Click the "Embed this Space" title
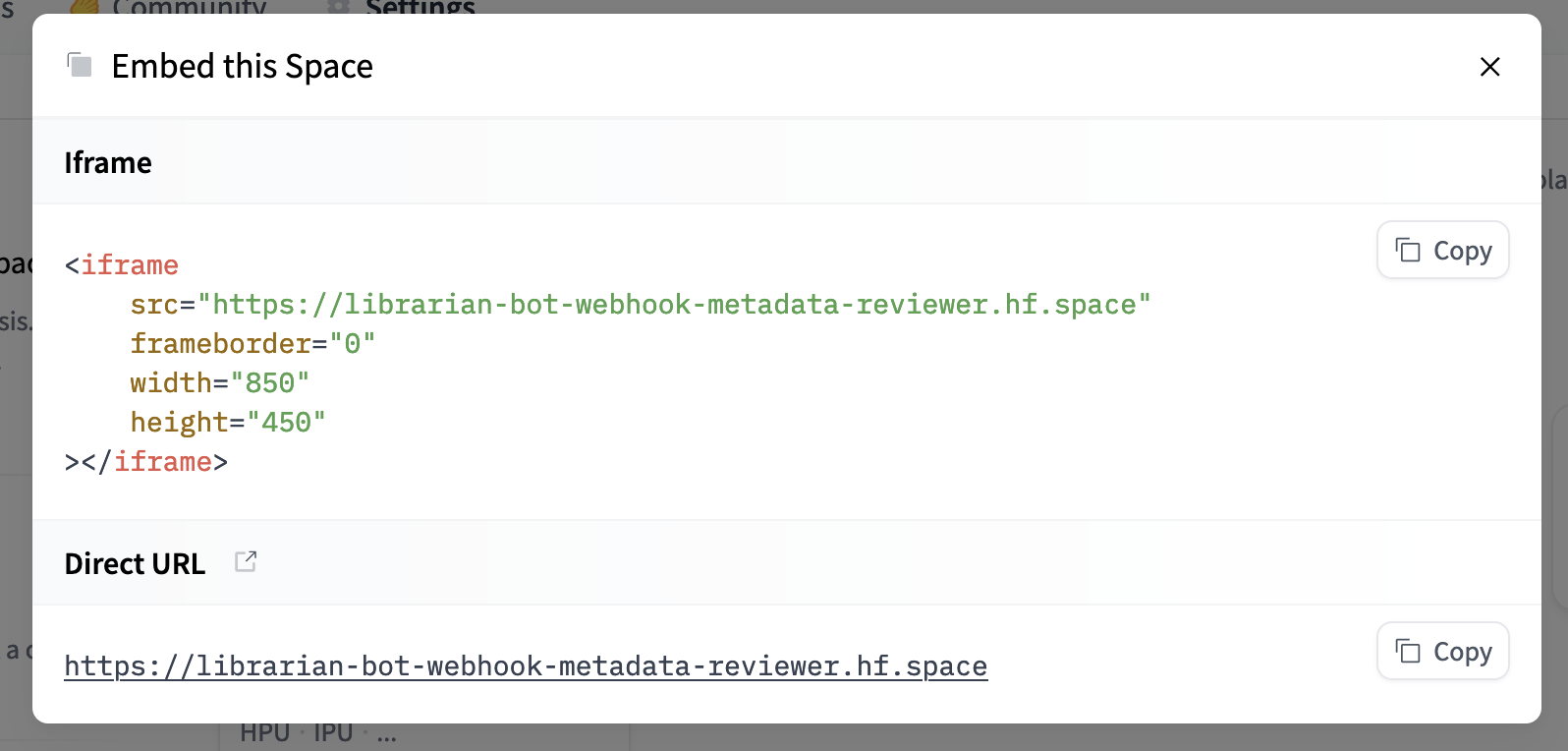1568x751 pixels. point(242,67)
